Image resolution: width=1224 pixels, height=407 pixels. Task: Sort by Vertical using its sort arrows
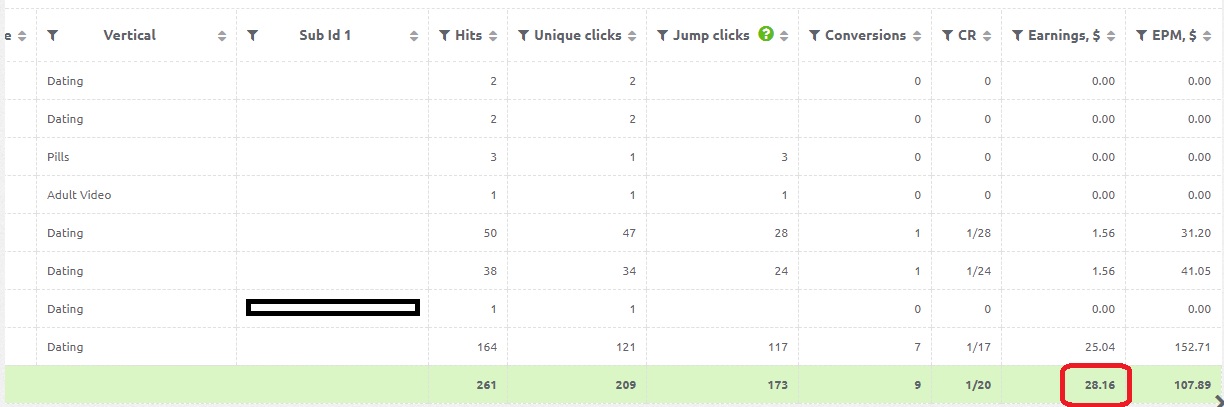pyautogui.click(x=221, y=36)
